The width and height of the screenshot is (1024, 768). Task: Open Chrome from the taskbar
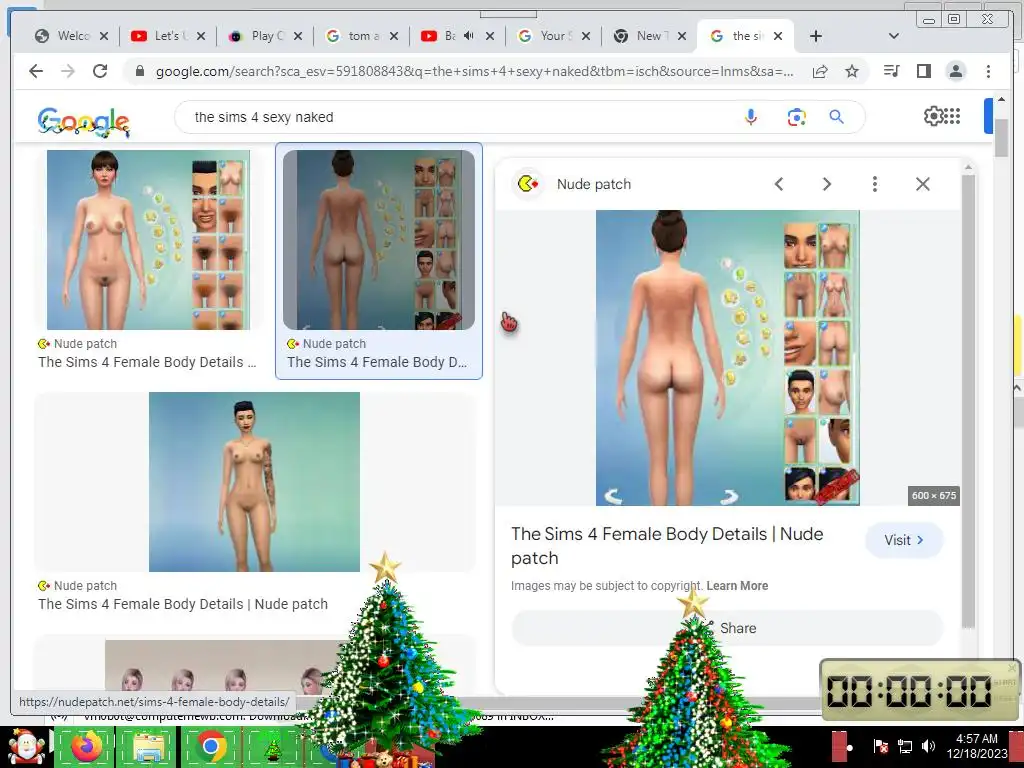pyautogui.click(x=210, y=746)
